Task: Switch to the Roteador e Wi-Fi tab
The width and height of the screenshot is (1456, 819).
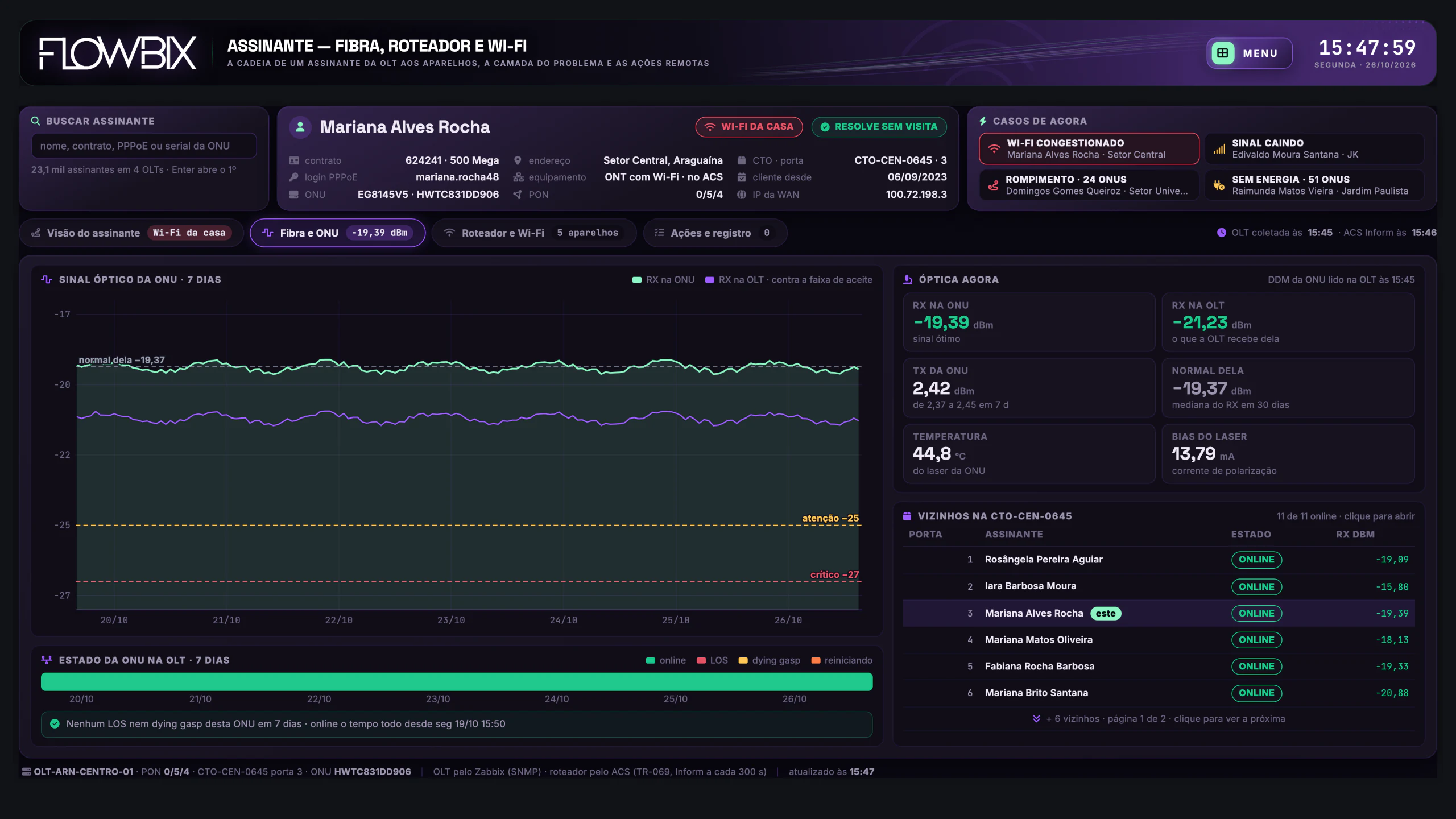Action: [533, 233]
